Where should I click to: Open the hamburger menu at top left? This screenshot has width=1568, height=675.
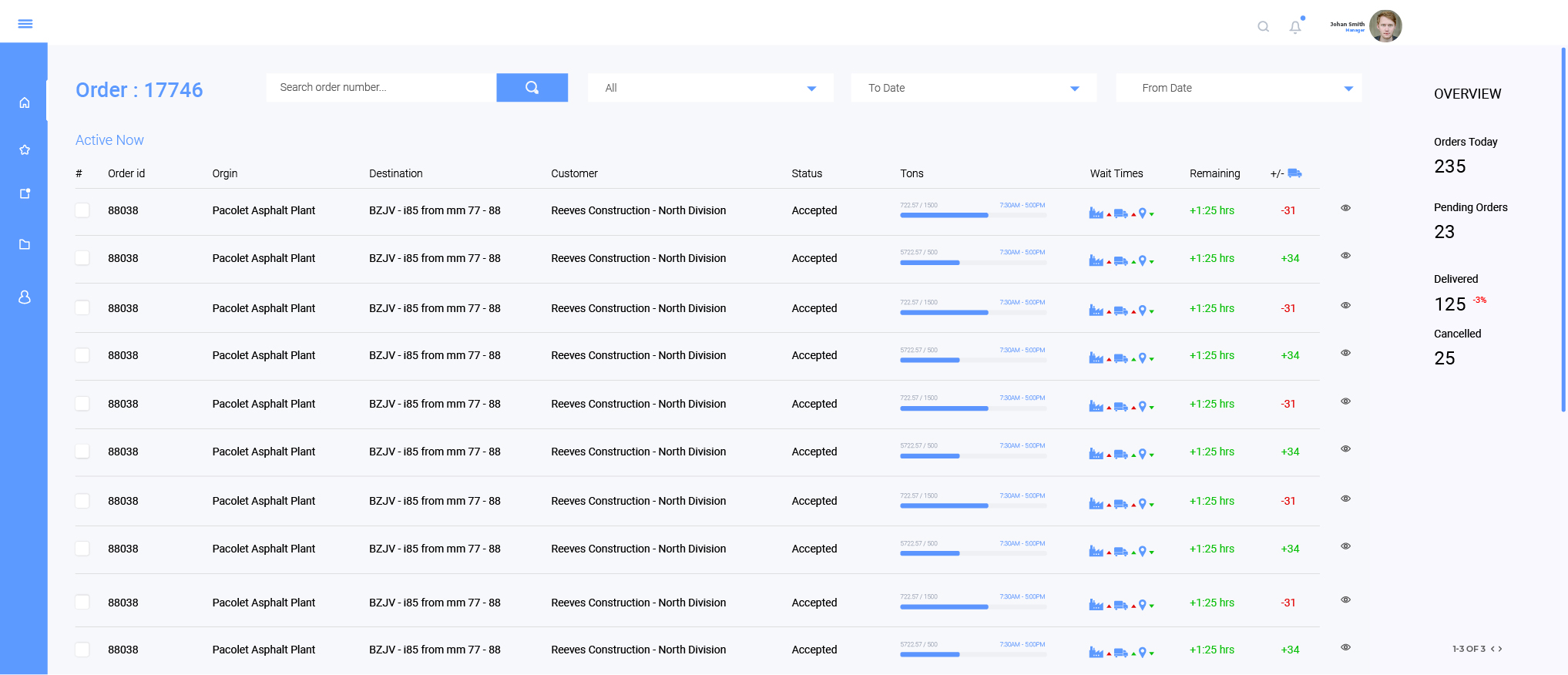pyautogui.click(x=25, y=24)
